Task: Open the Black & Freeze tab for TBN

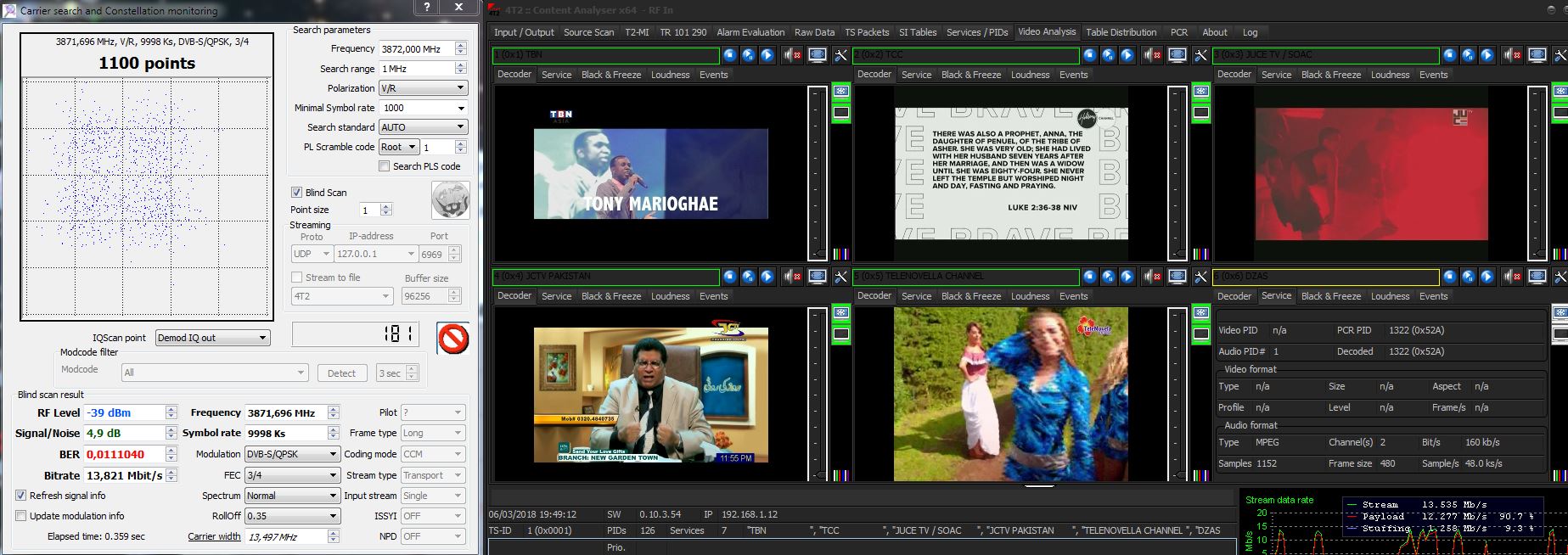Action: click(611, 75)
